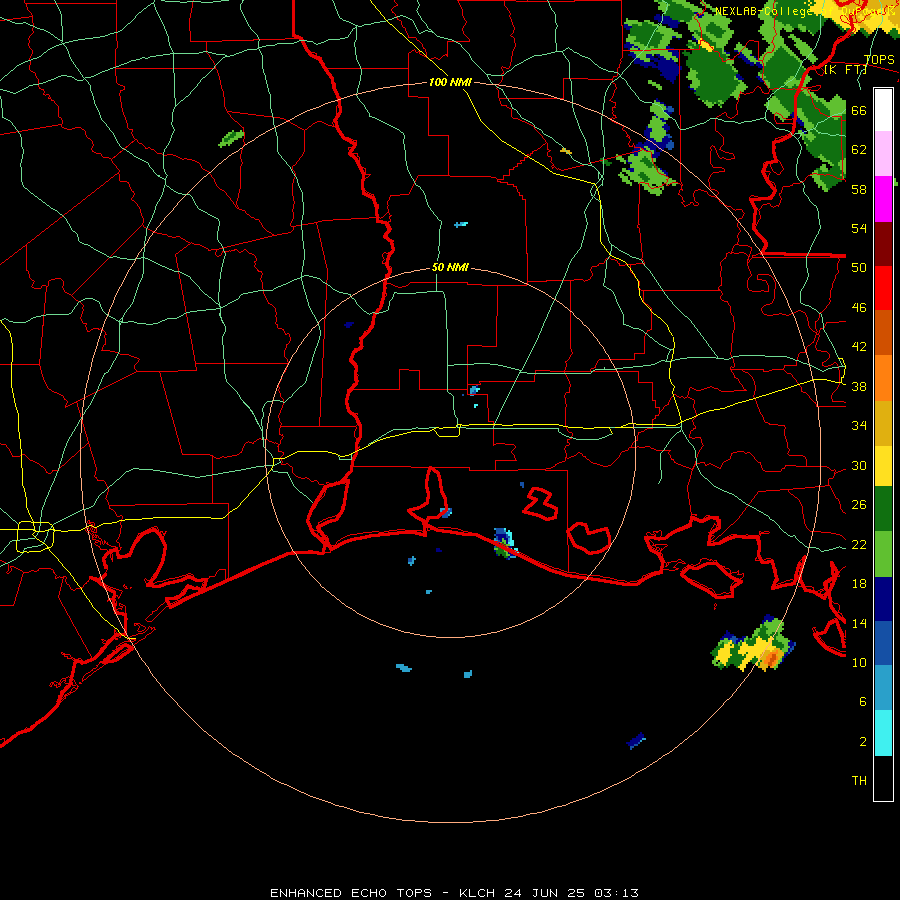Screen dimensions: 900x900
Task: Click the white swatch in tops legend
Action: [883, 110]
